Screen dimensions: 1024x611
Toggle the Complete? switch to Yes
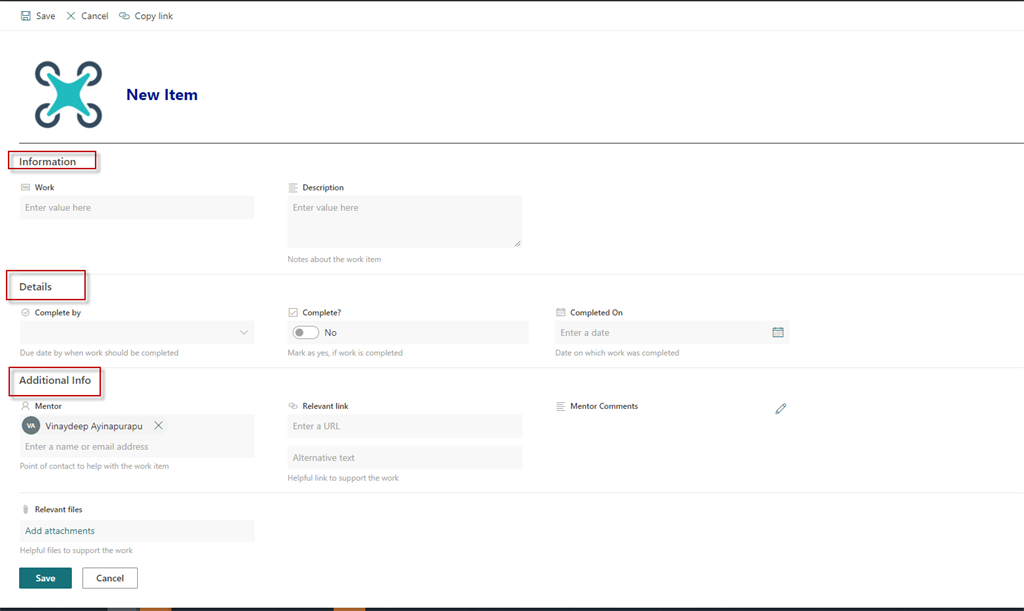point(305,331)
